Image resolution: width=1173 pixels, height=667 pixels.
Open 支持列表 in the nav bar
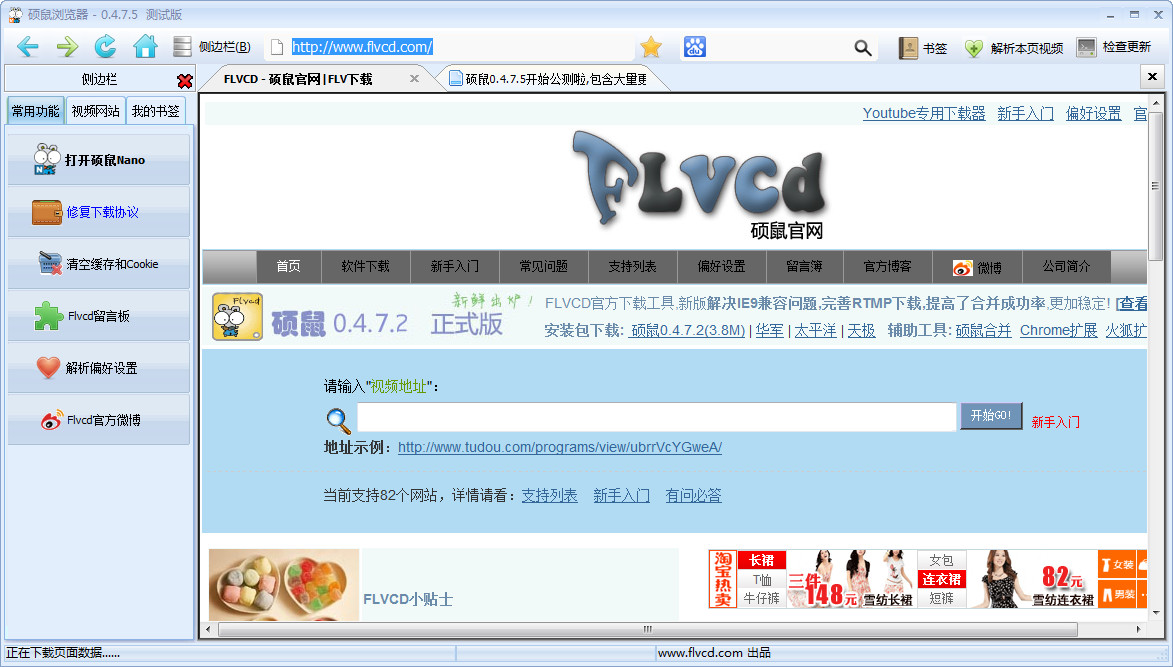coord(632,266)
